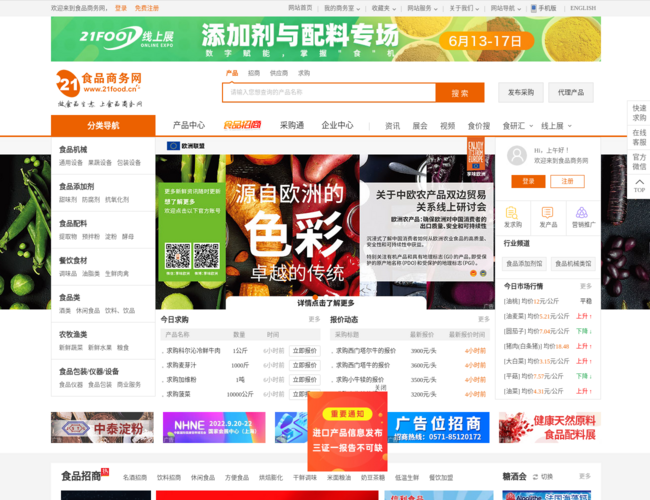Open the 广告位招商 ad banner
650x500 pixels.
438,427
